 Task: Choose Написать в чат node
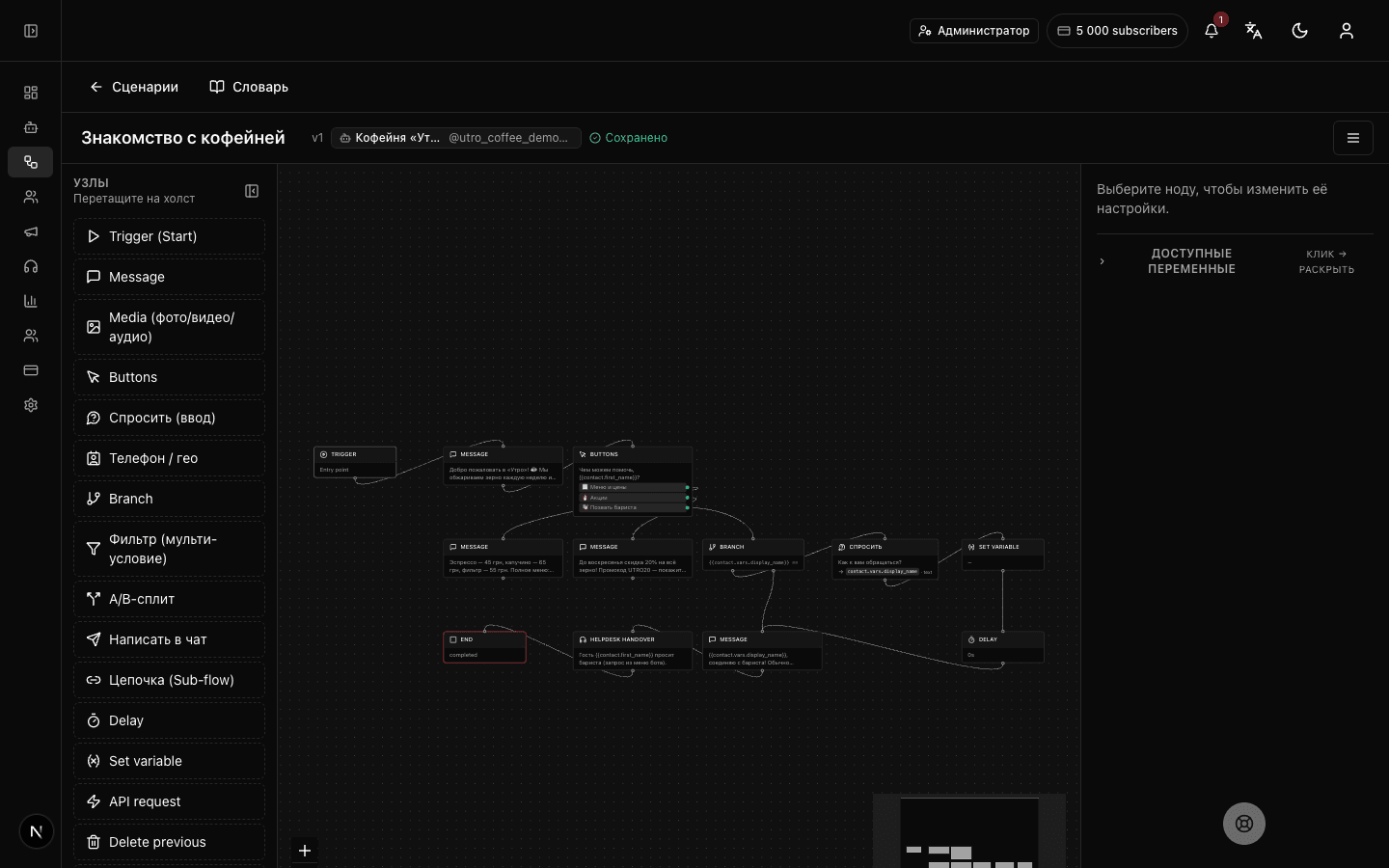[x=170, y=639]
